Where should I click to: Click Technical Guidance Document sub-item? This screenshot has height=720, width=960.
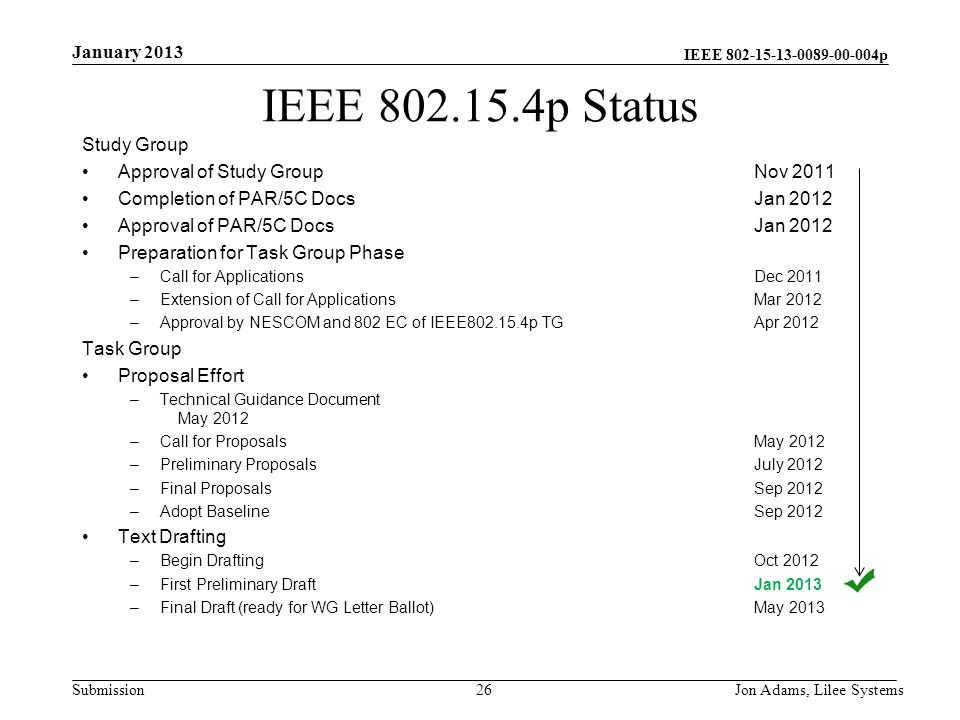pos(270,399)
